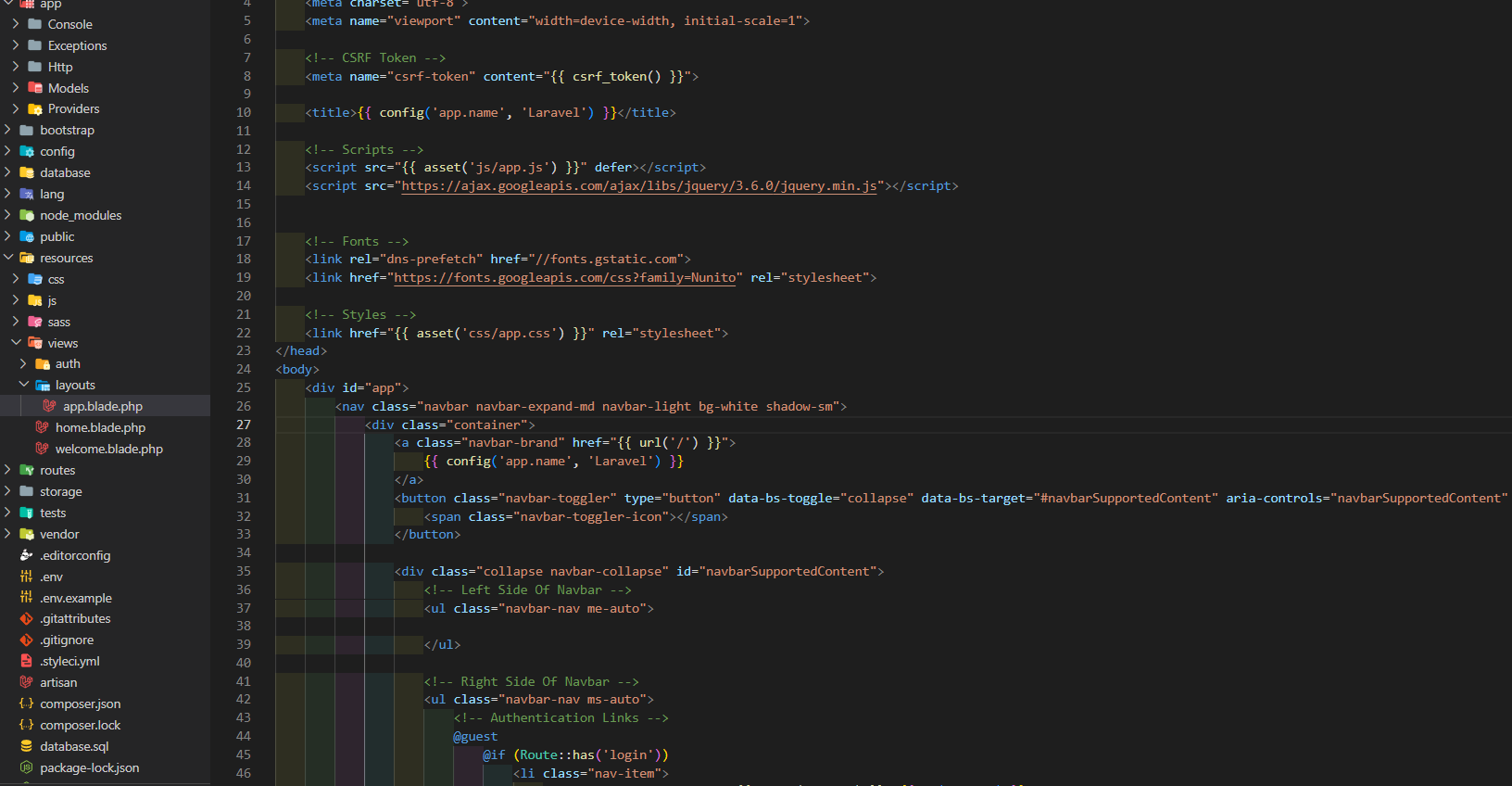
Task: Click line number 27 in the gutter
Action: point(244,425)
